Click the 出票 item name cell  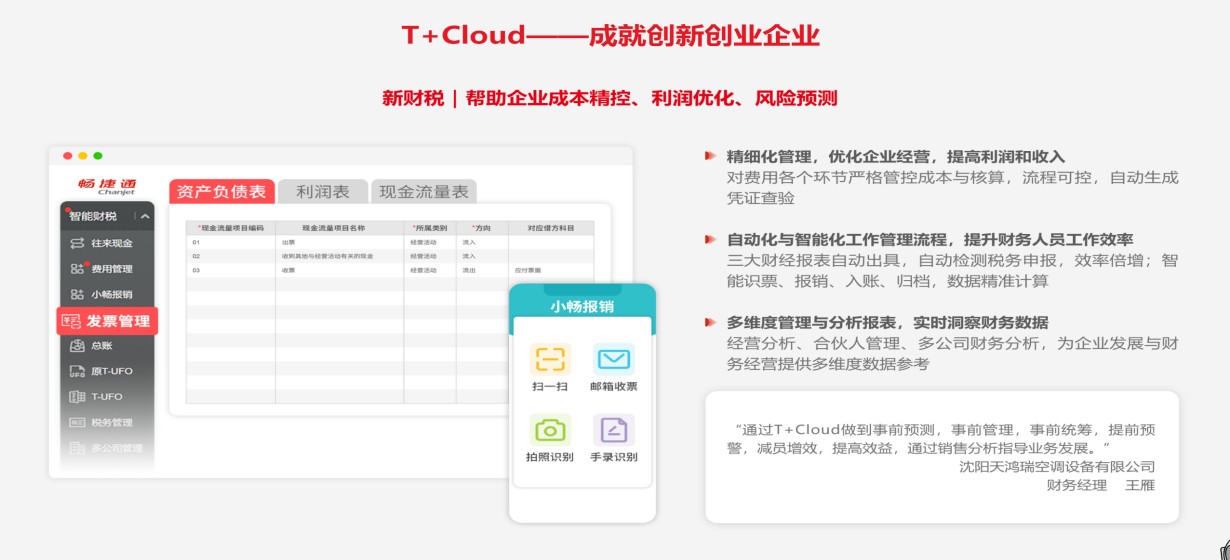288,242
